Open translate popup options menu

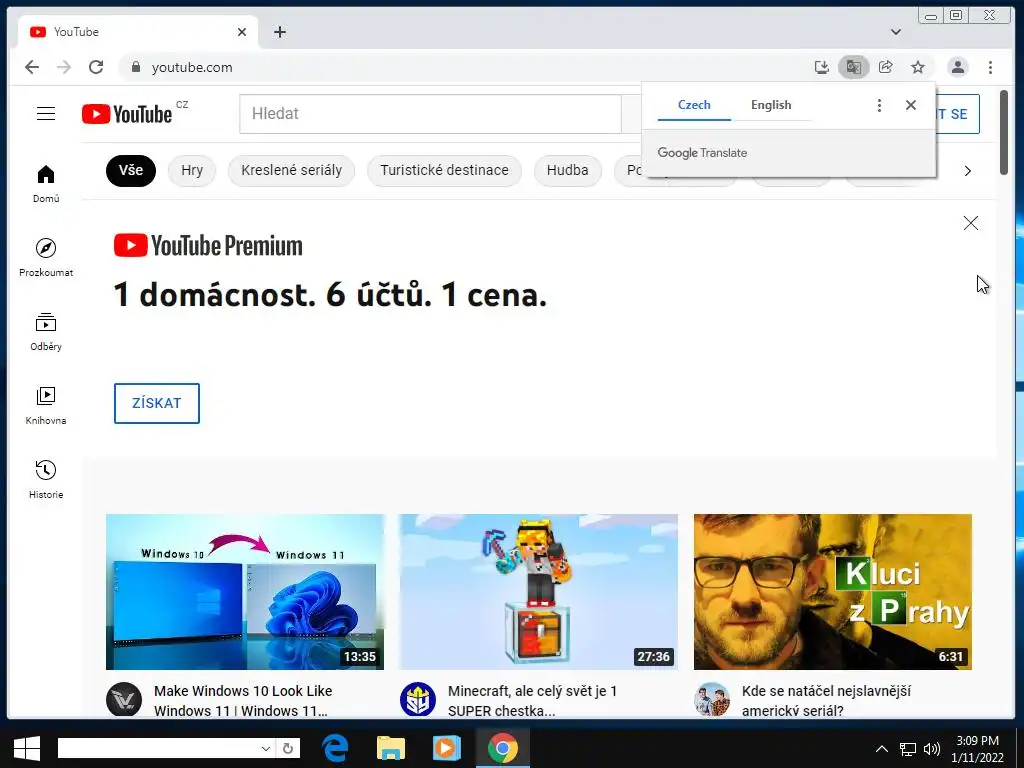[x=879, y=105]
